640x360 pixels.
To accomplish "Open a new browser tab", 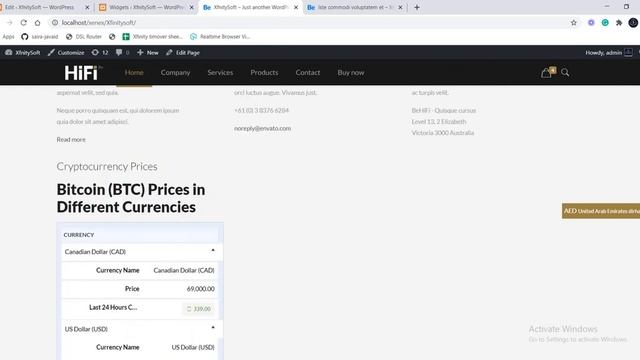I will [417, 7].
